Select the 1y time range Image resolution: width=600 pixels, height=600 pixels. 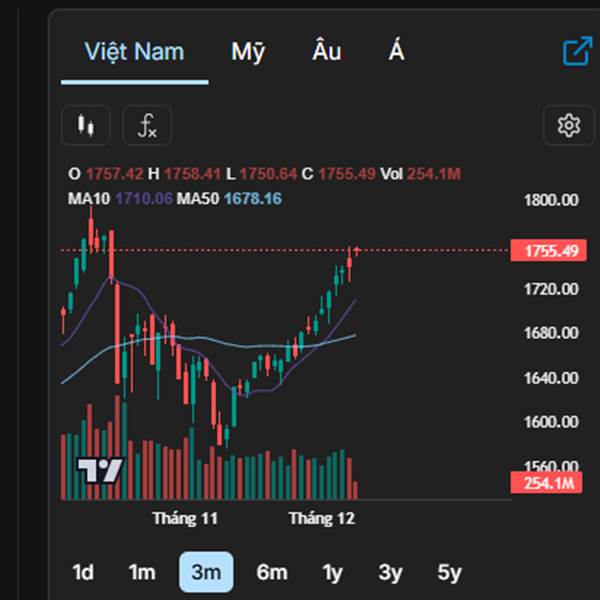pos(332,572)
